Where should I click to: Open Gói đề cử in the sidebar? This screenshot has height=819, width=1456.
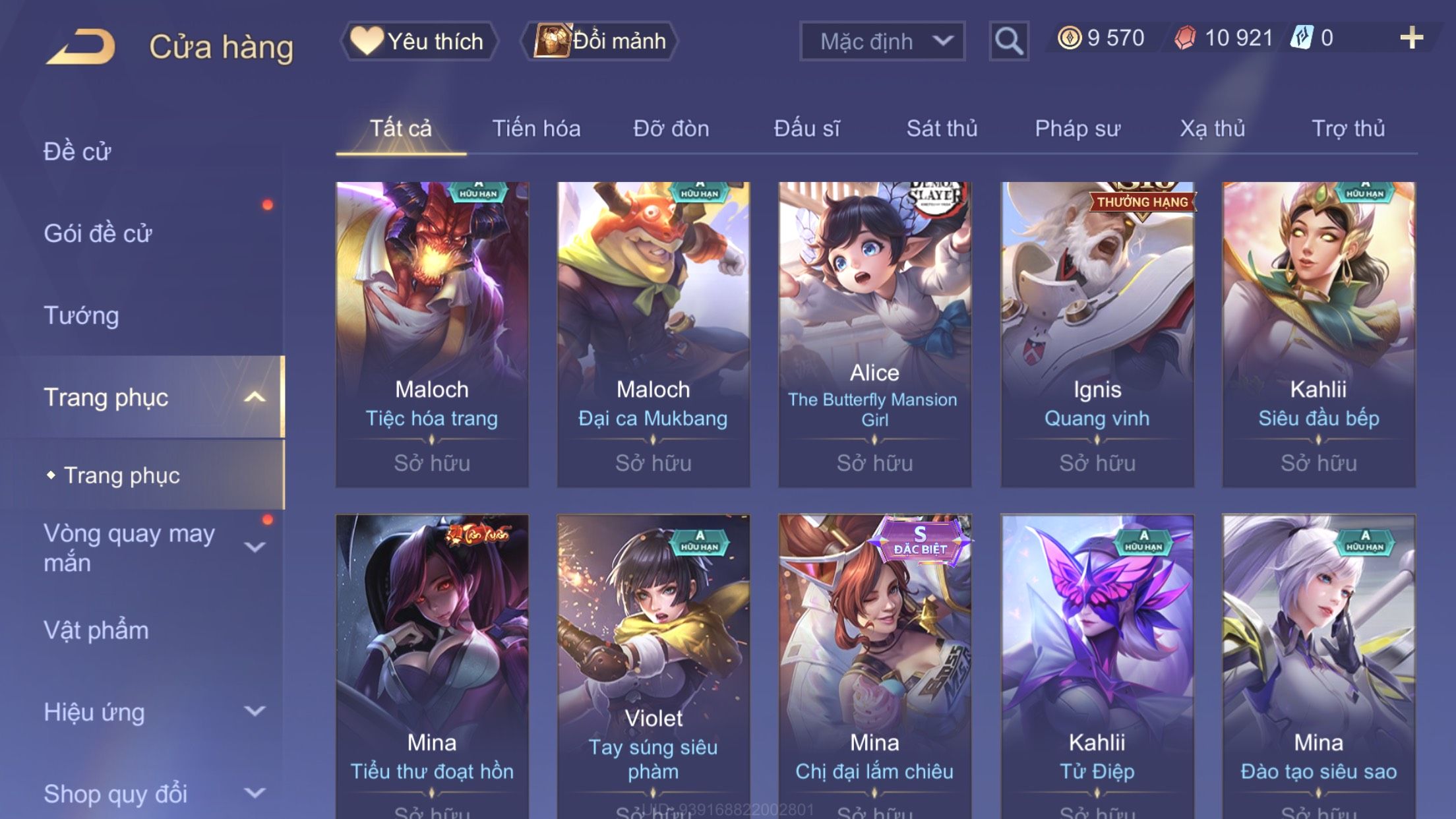98,233
